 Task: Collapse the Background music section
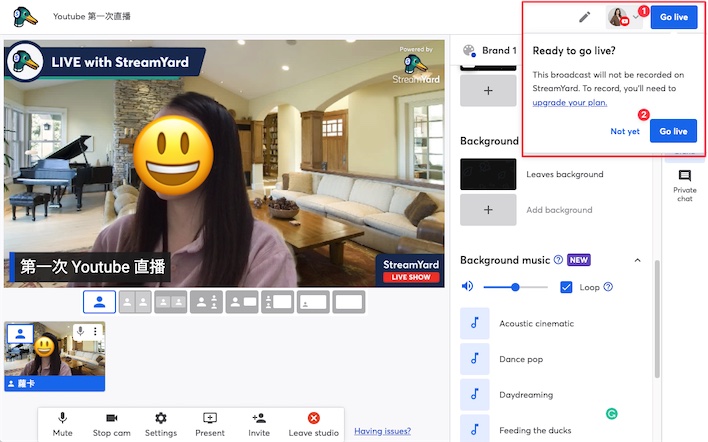(x=637, y=260)
